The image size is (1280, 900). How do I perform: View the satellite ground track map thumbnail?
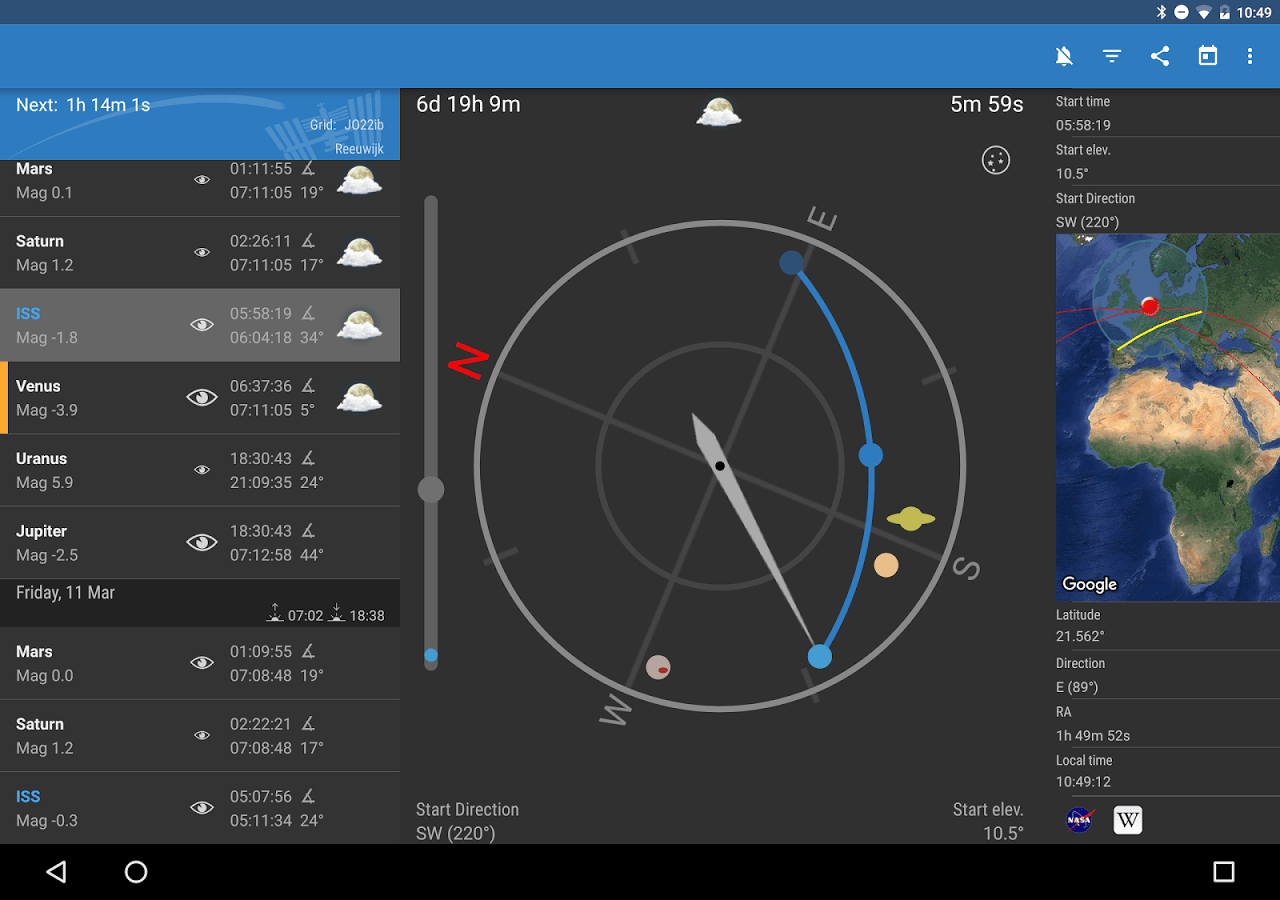coord(1166,415)
